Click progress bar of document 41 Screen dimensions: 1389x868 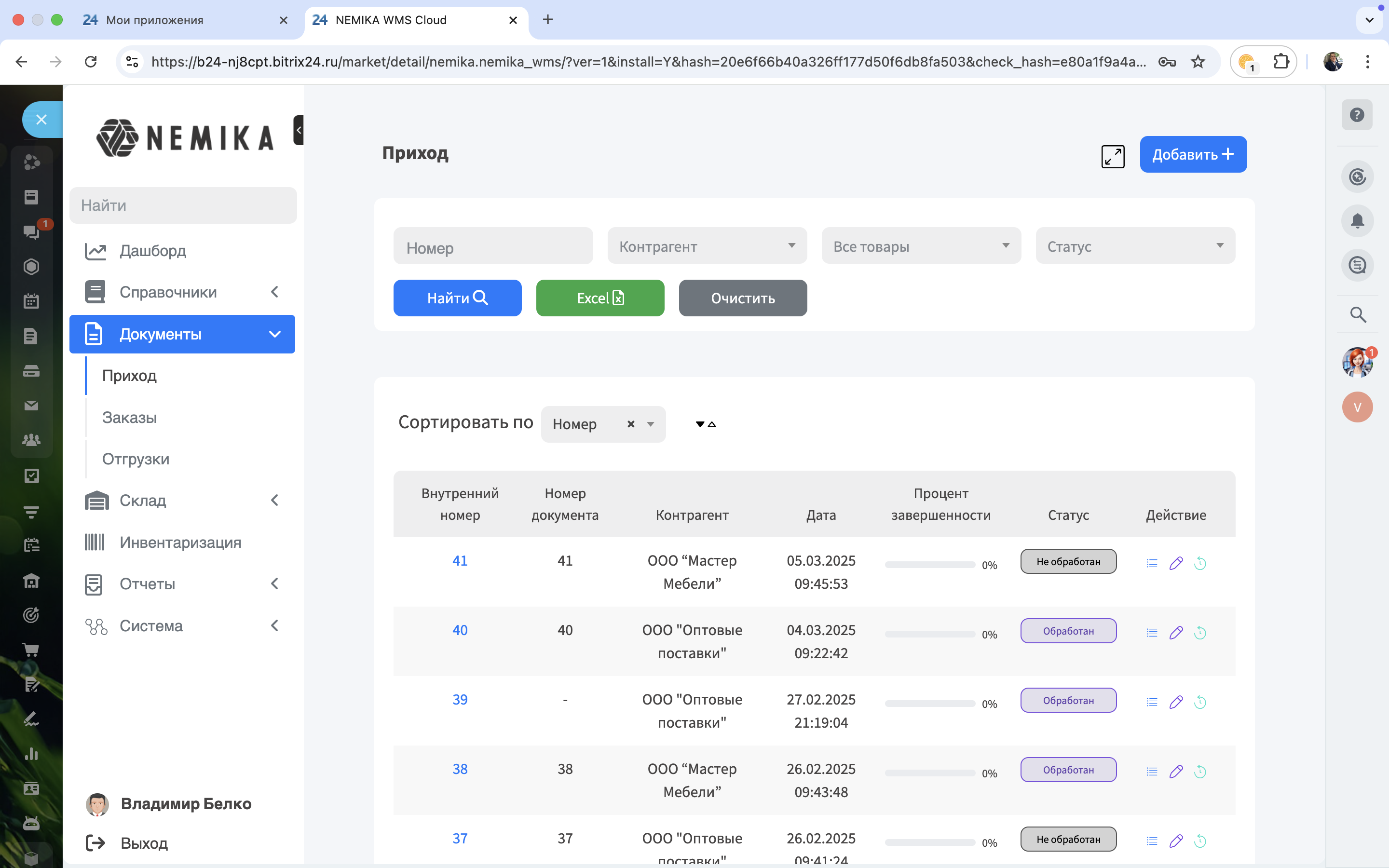pyautogui.click(x=929, y=565)
